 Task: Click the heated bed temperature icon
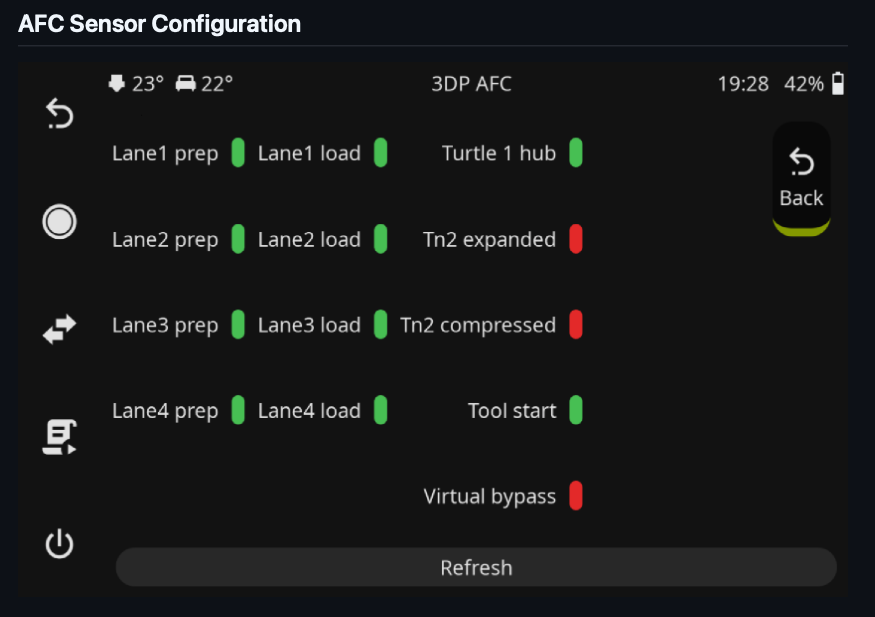coord(186,84)
